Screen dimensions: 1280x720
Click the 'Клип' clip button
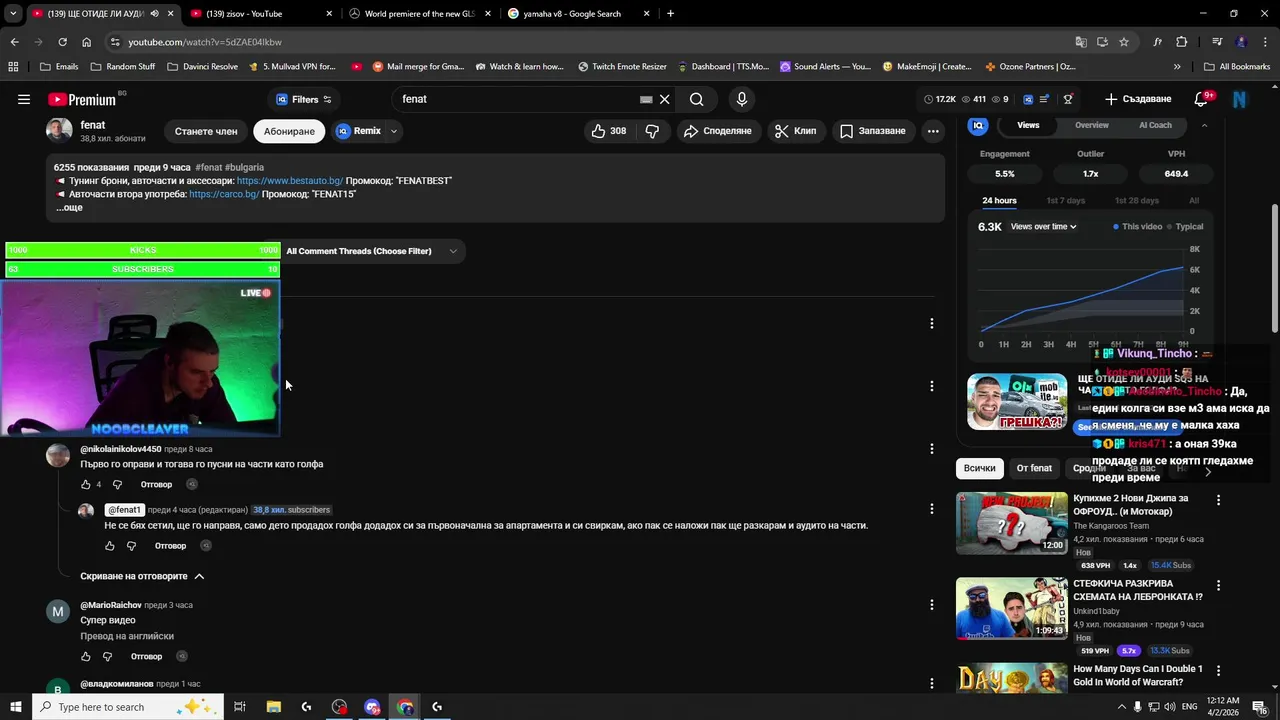coord(795,131)
